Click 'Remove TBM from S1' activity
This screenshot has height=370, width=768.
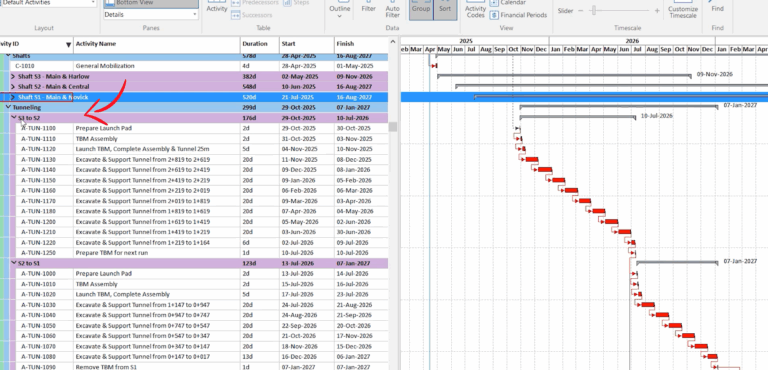106,367
